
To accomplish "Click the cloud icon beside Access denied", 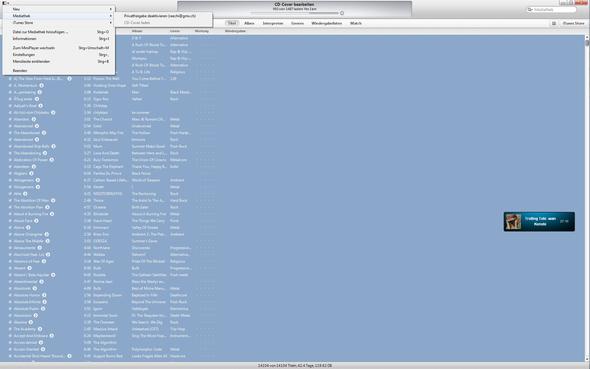I will coord(41,343).
